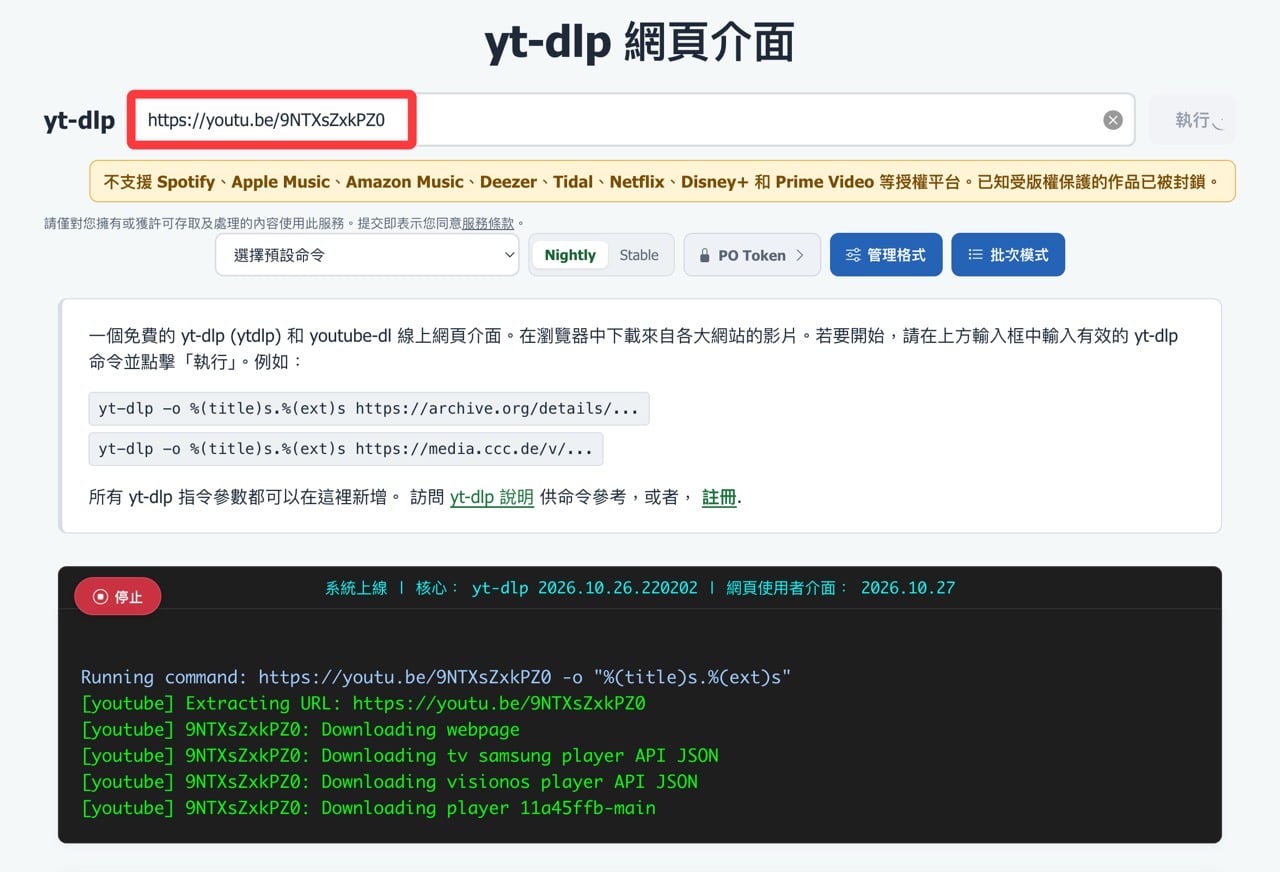
Task: Switch to the Nightly build
Action: [x=570, y=255]
